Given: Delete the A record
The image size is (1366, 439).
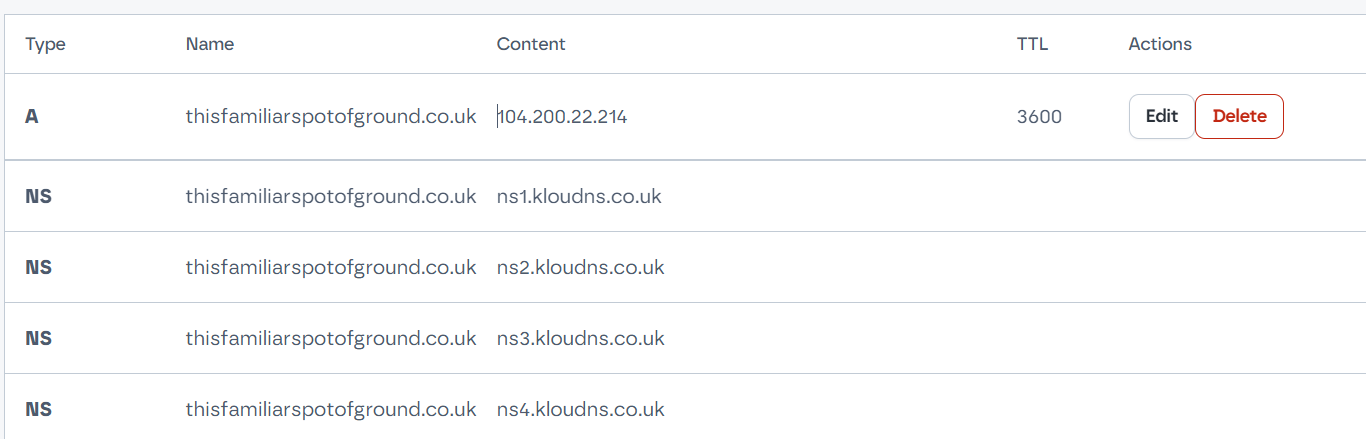Looking at the screenshot, I should point(1239,116).
